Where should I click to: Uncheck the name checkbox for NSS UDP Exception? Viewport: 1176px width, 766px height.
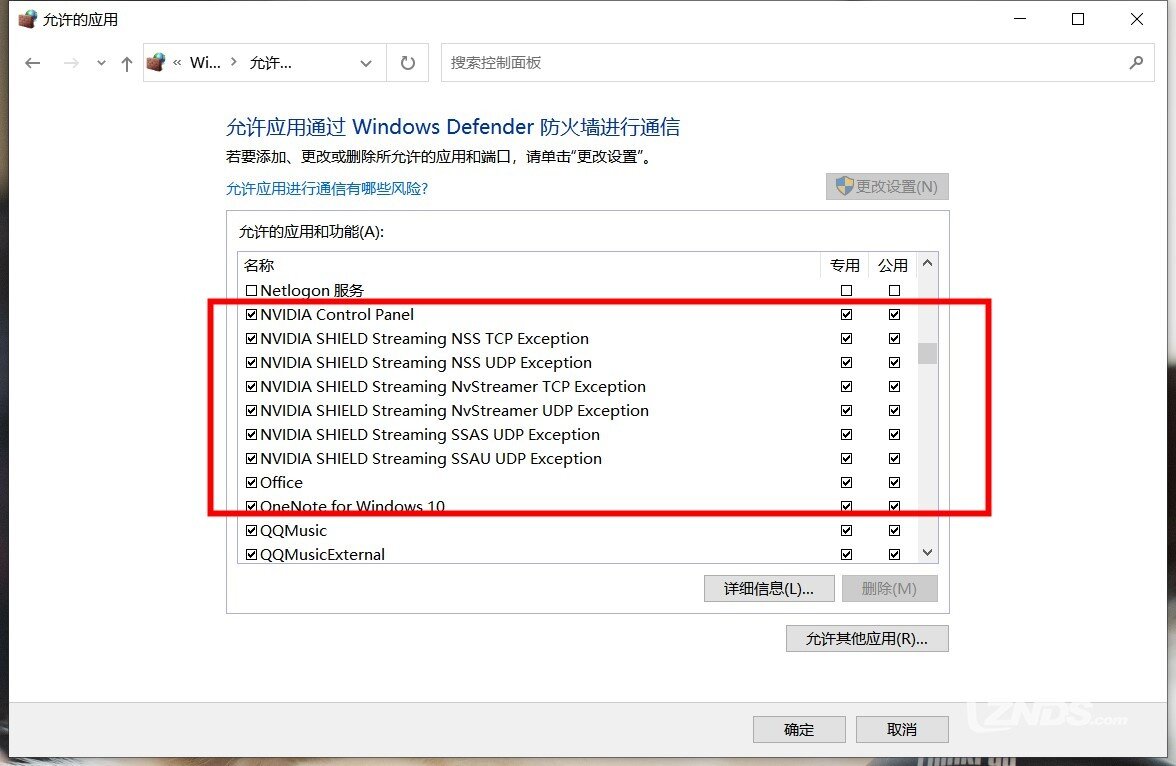tap(251, 362)
